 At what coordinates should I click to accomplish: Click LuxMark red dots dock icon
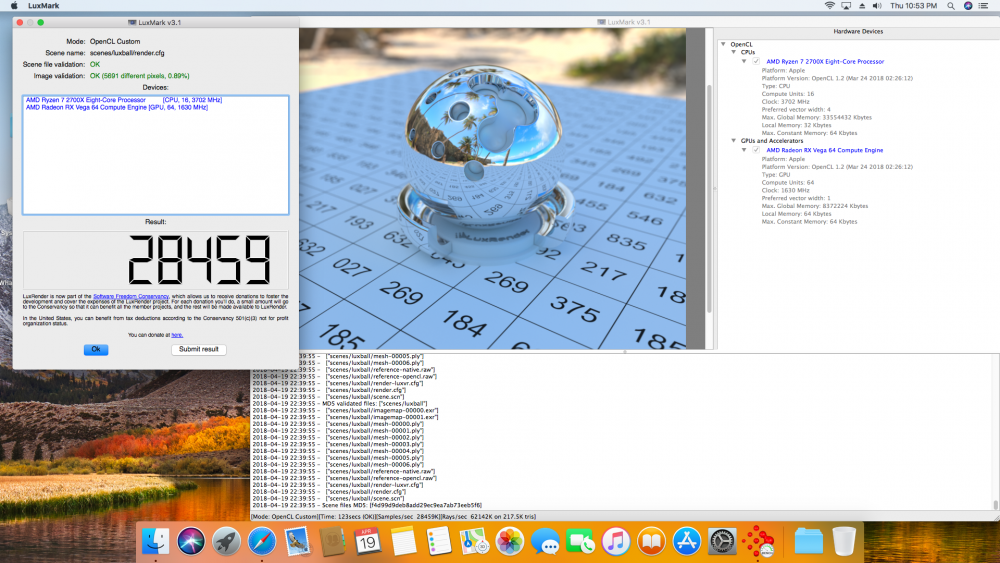[758, 541]
